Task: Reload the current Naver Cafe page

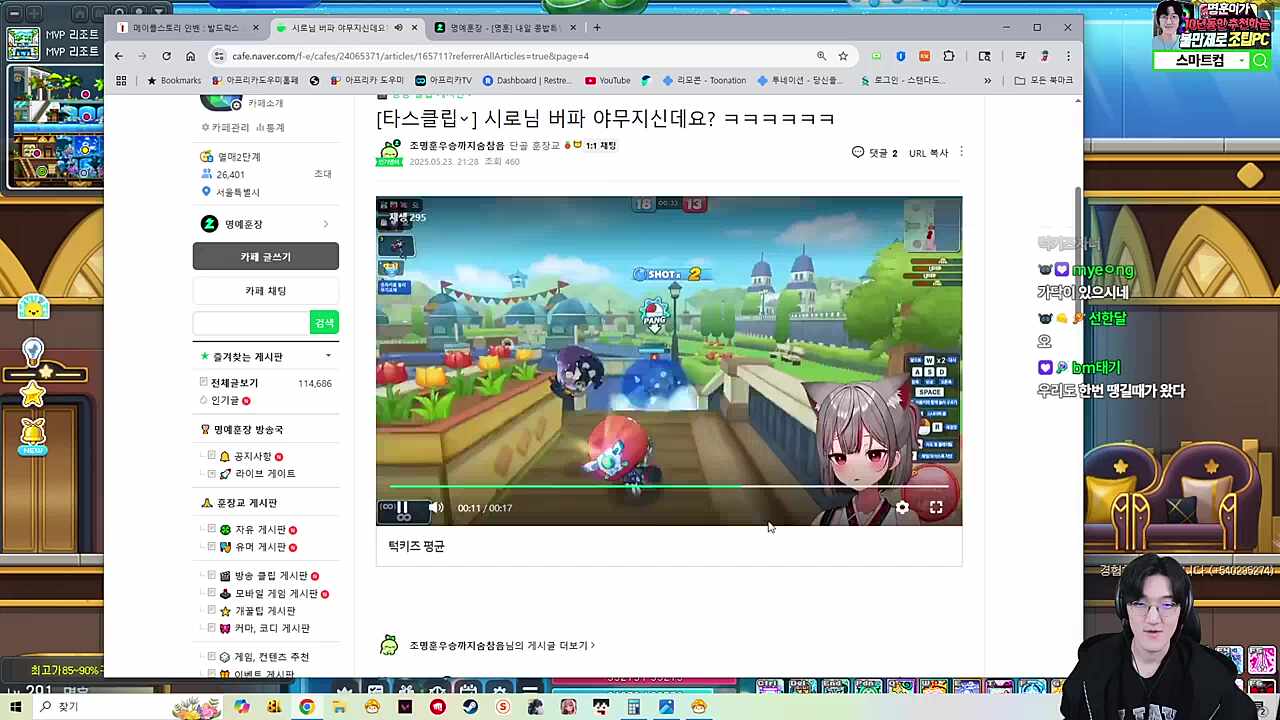Action: pos(166,56)
